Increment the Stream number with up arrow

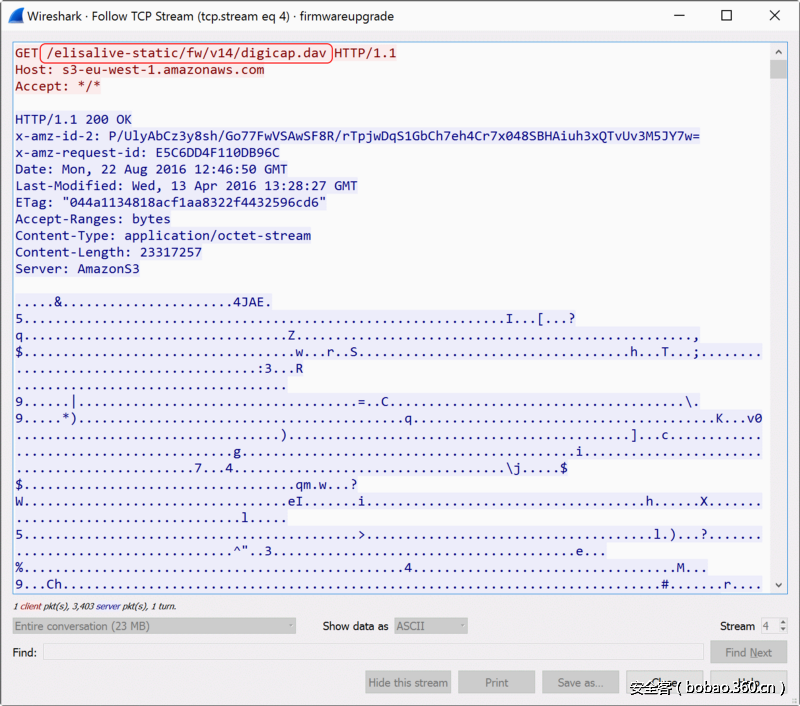(x=781, y=622)
